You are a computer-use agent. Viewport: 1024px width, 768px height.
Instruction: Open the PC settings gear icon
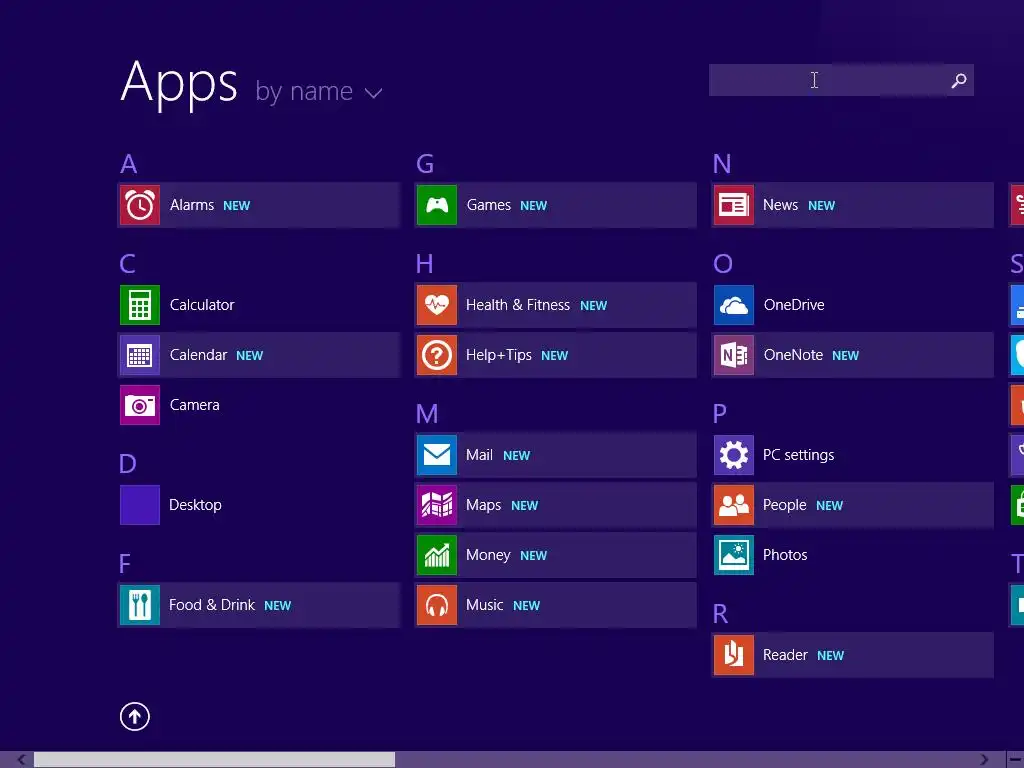(x=734, y=455)
